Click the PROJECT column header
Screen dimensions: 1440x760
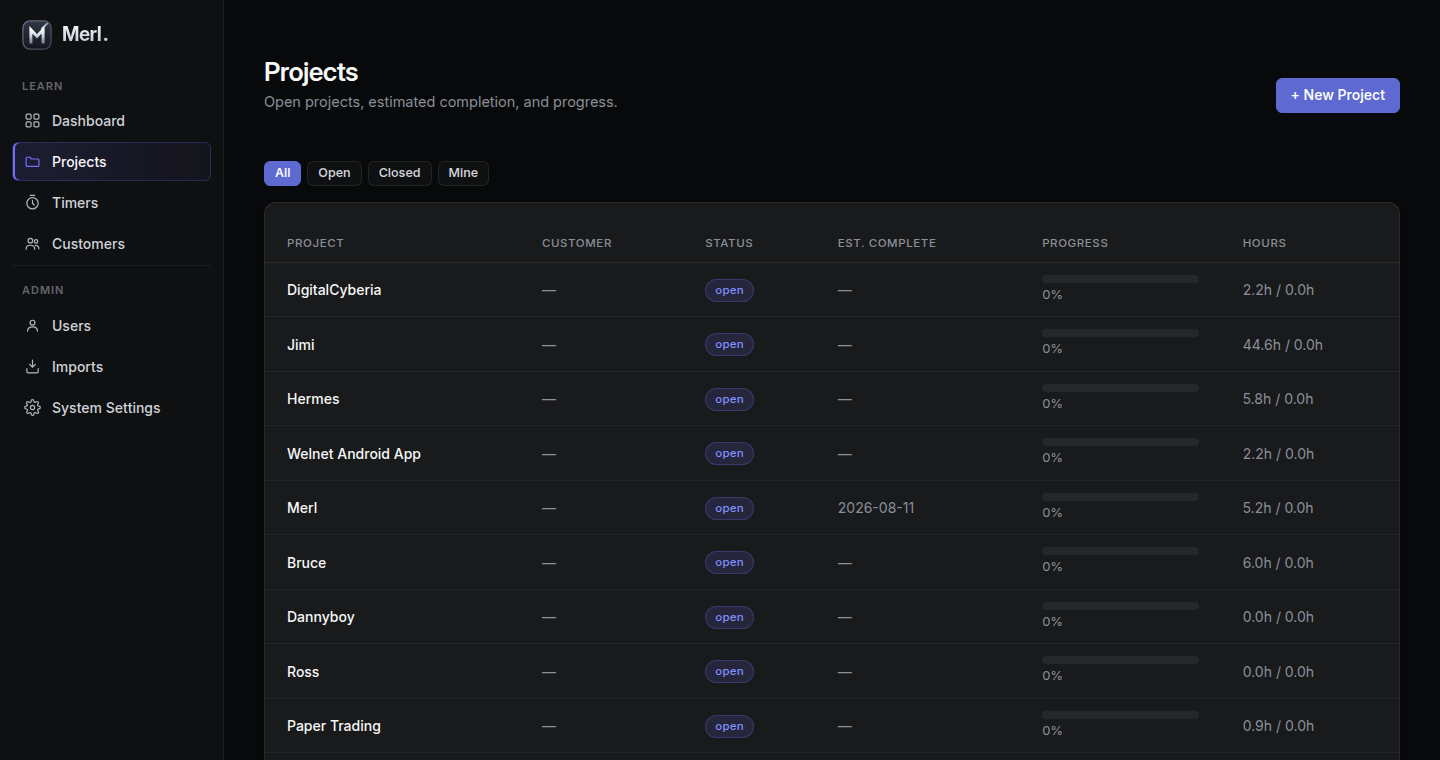315,243
